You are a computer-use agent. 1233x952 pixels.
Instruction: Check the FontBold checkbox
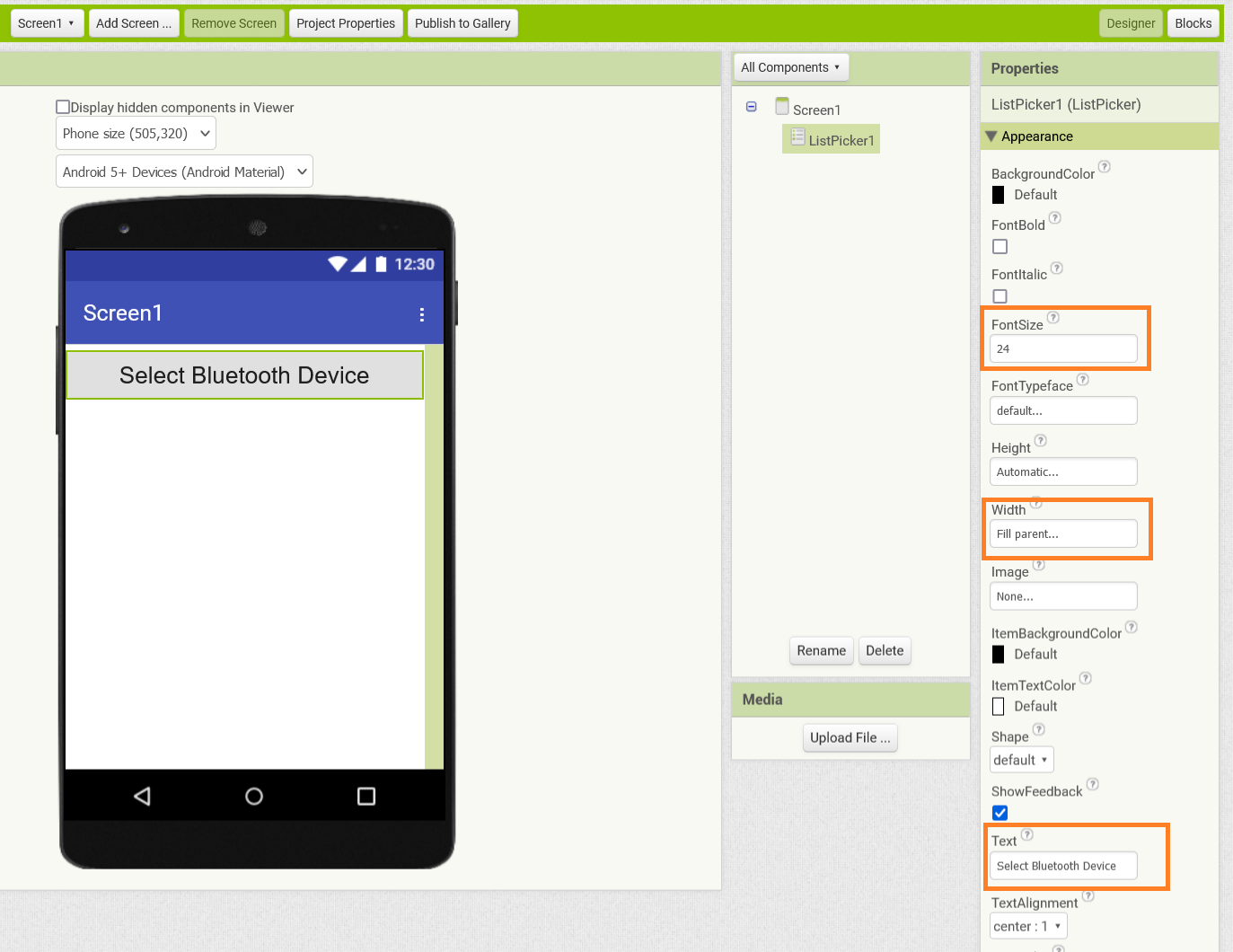1000,246
